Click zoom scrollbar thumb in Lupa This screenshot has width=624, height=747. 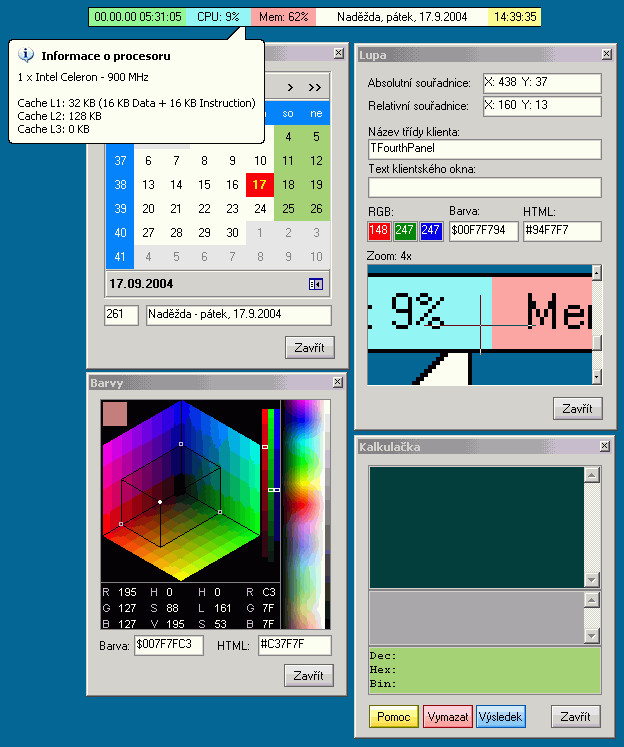(596, 343)
